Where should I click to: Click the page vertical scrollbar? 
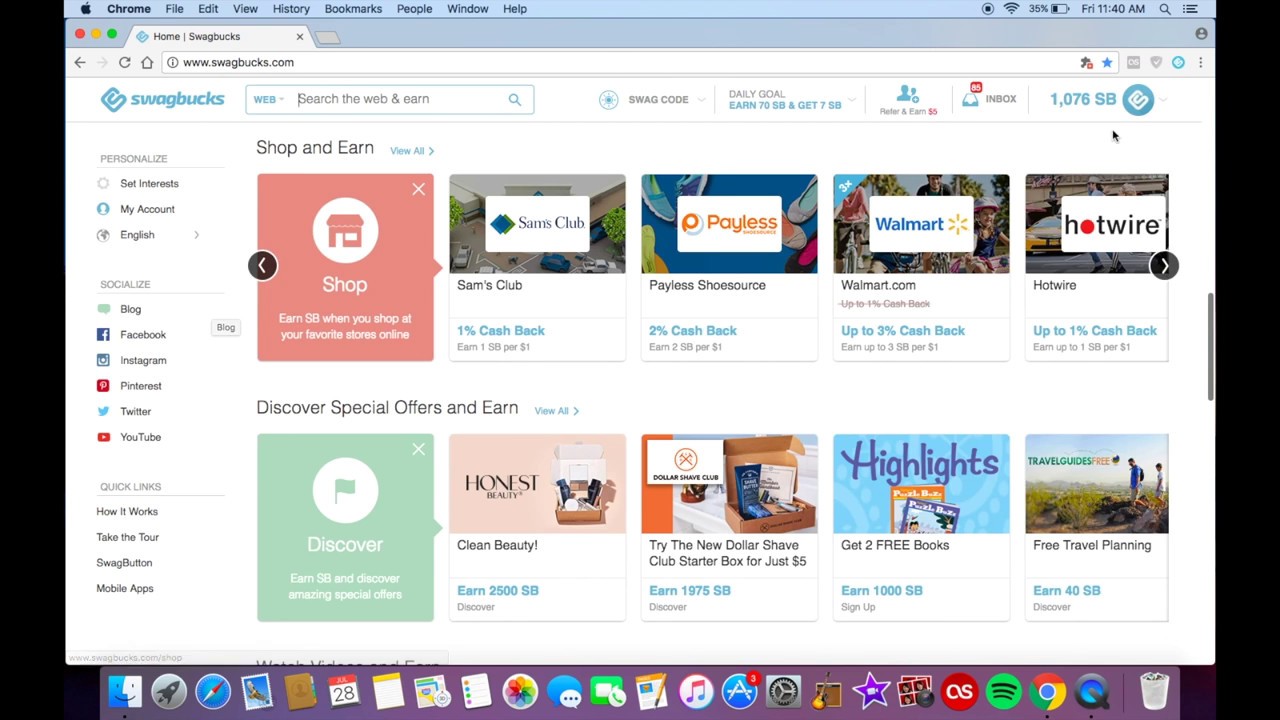(1209, 348)
